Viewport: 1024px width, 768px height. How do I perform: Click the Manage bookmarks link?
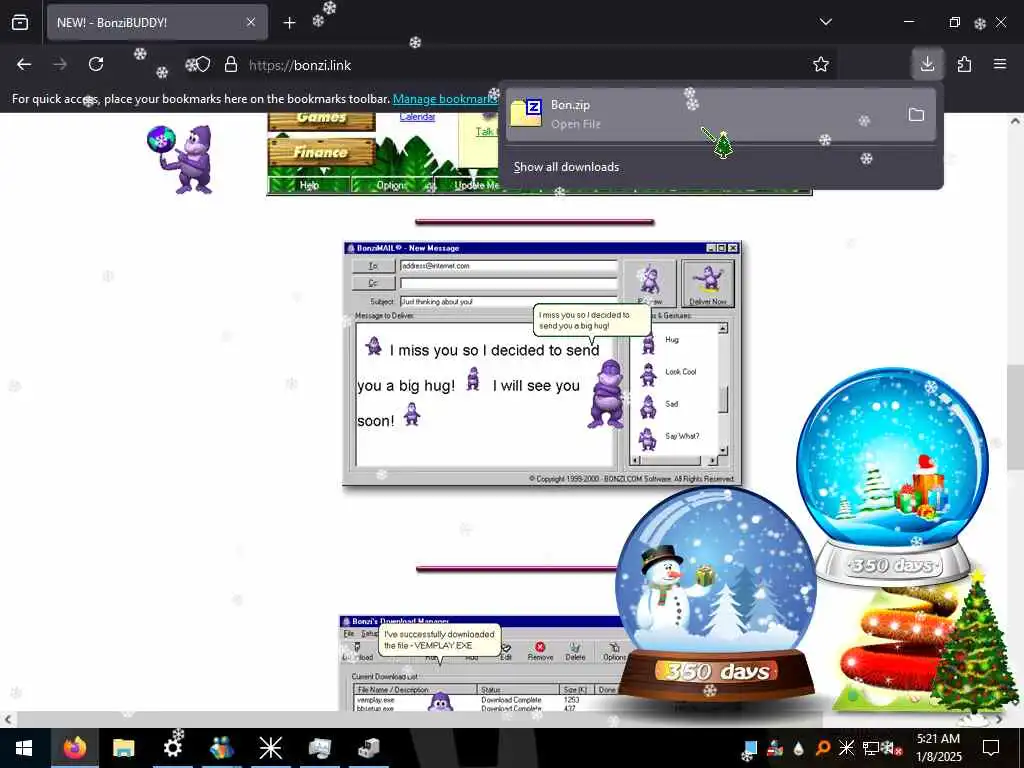445,99
